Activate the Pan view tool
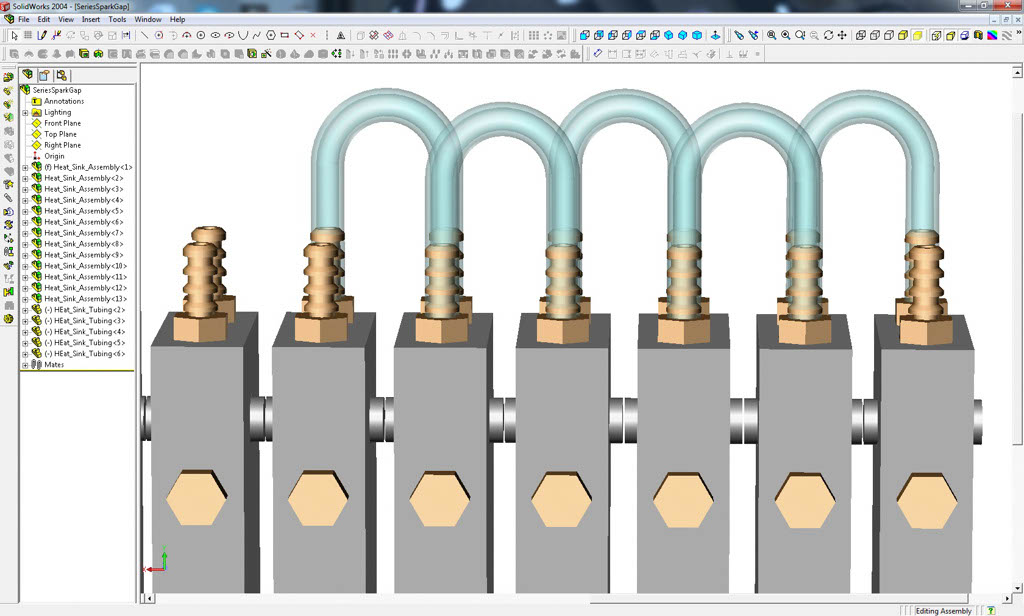This screenshot has height=616, width=1024. [840, 35]
